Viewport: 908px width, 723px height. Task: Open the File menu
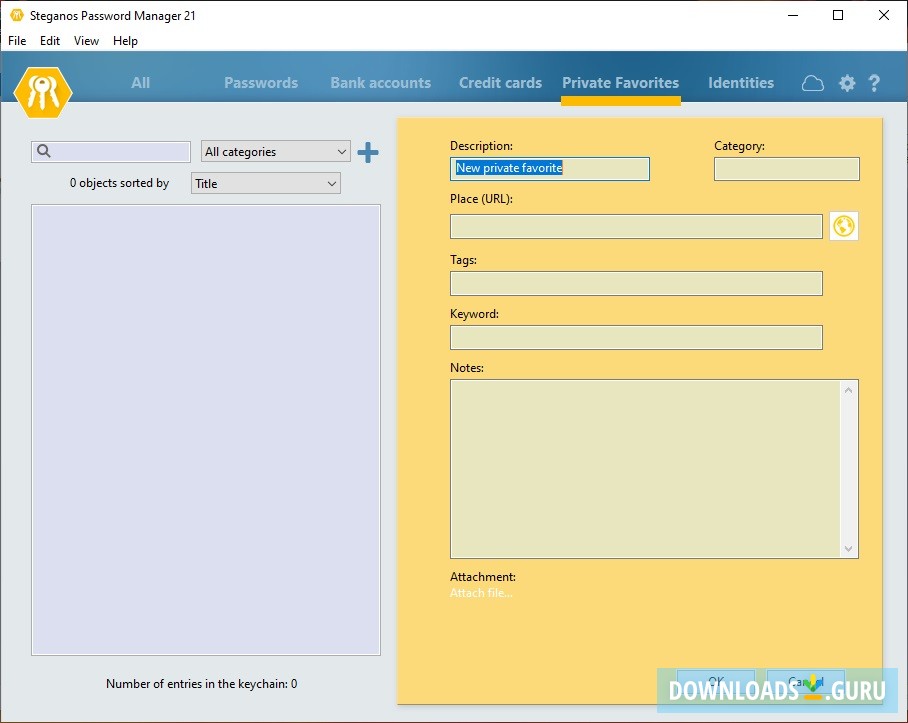coord(17,41)
